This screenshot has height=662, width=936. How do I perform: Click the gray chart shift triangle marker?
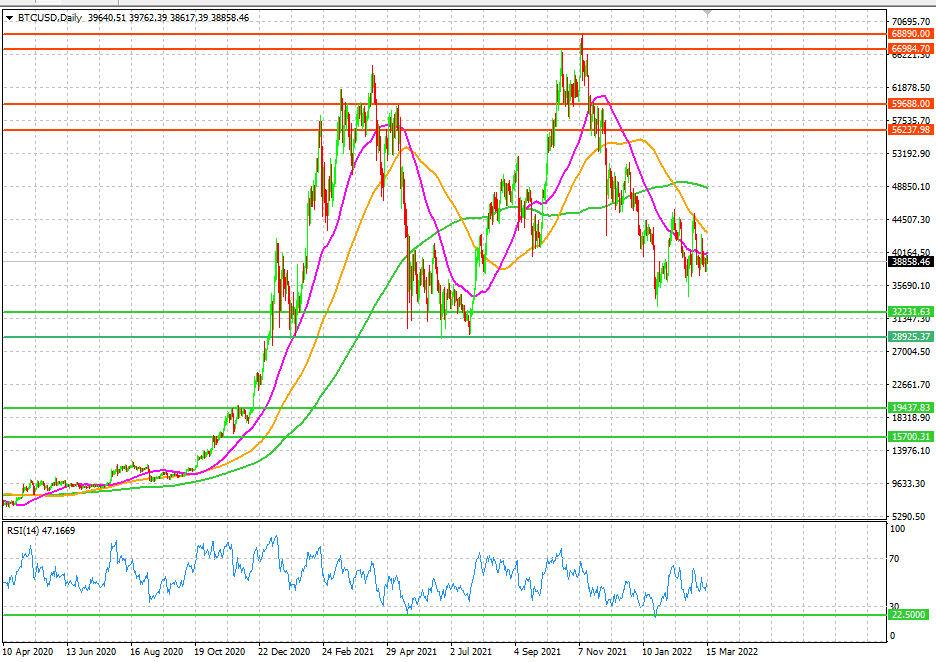[707, 12]
